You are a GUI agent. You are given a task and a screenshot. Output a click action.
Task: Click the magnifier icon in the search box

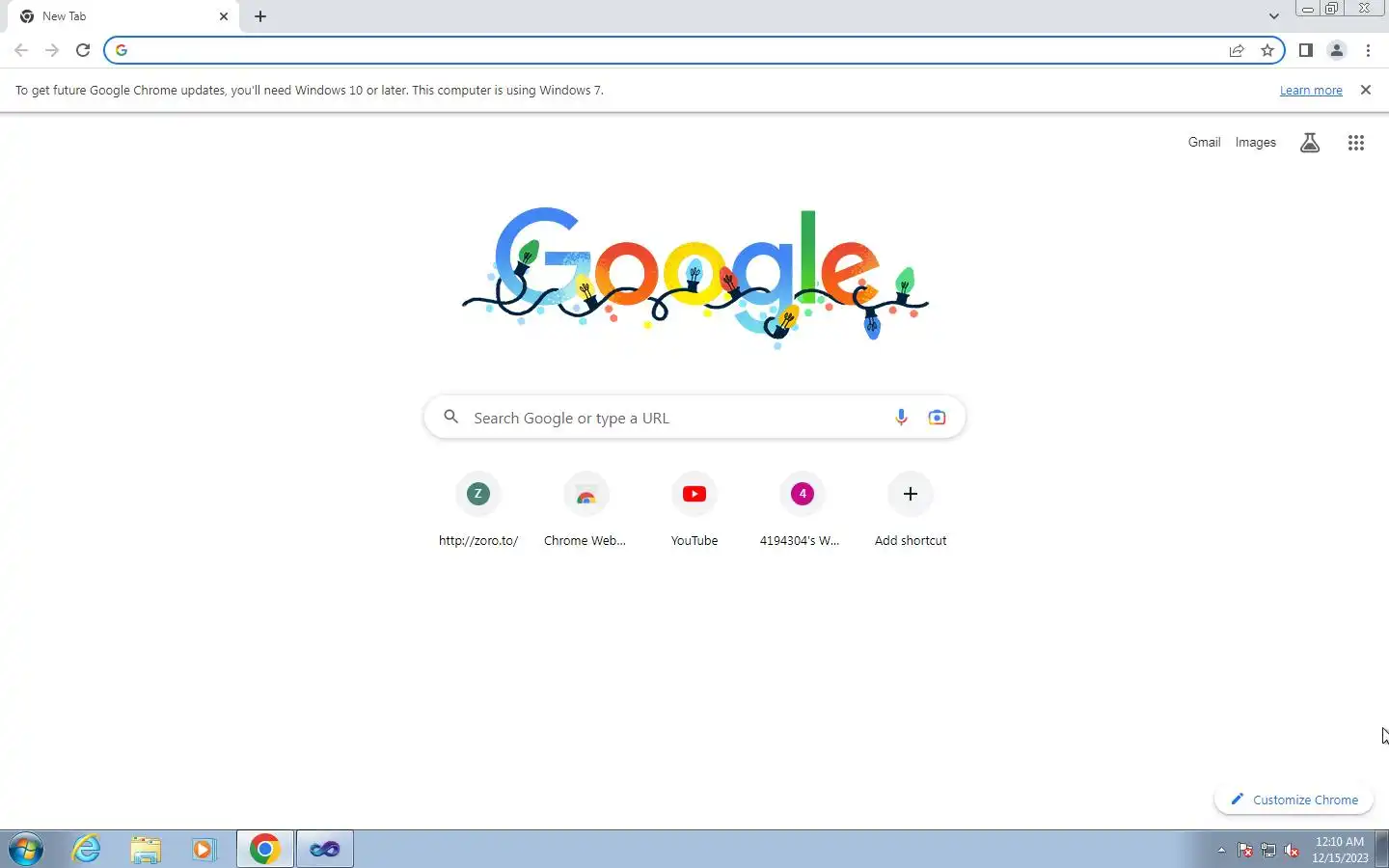450,417
